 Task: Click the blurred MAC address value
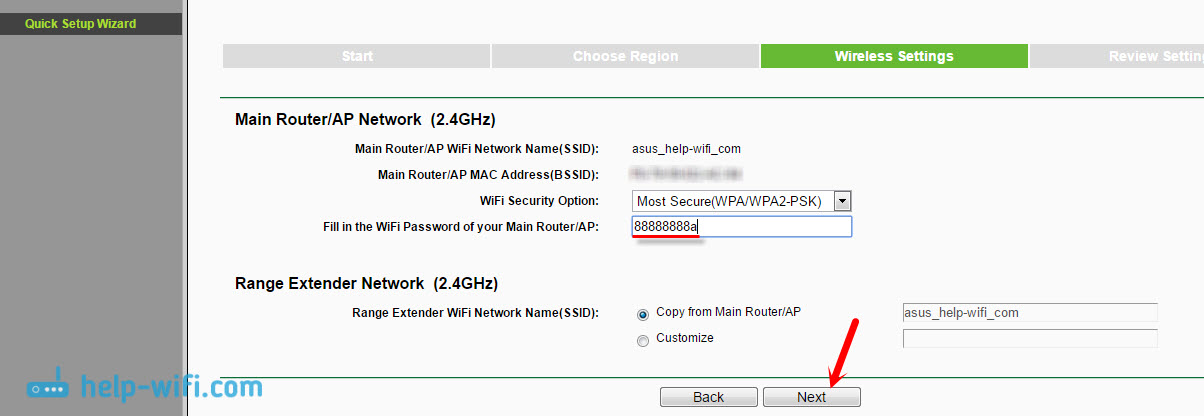686,175
